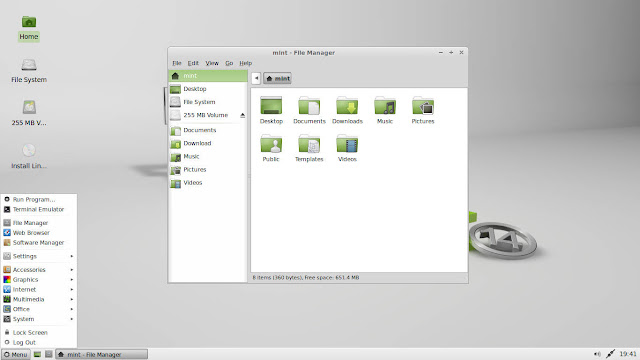This screenshot has height=360, width=640.
Task: Open Documents bookmark in the sidebar
Action: (208, 130)
